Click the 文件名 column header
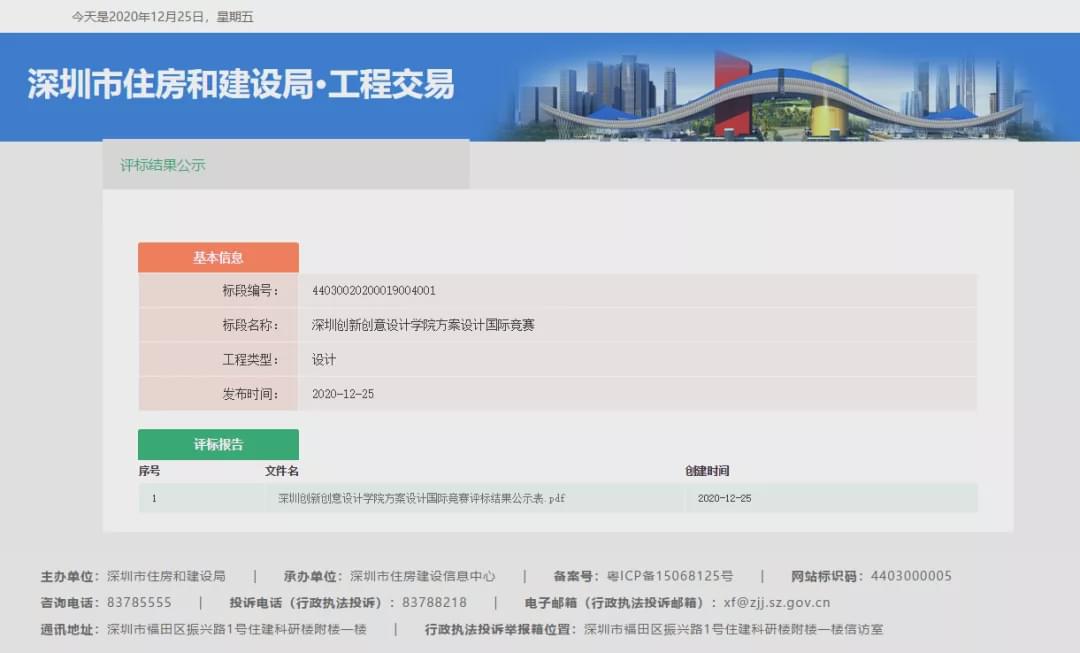Image resolution: width=1080 pixels, height=653 pixels. [282, 471]
